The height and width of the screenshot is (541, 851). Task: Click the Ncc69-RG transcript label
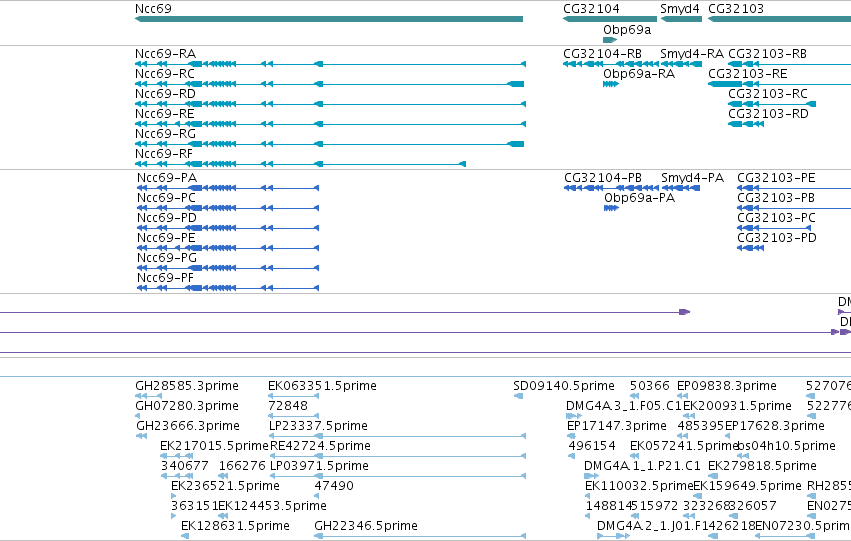tap(166, 134)
